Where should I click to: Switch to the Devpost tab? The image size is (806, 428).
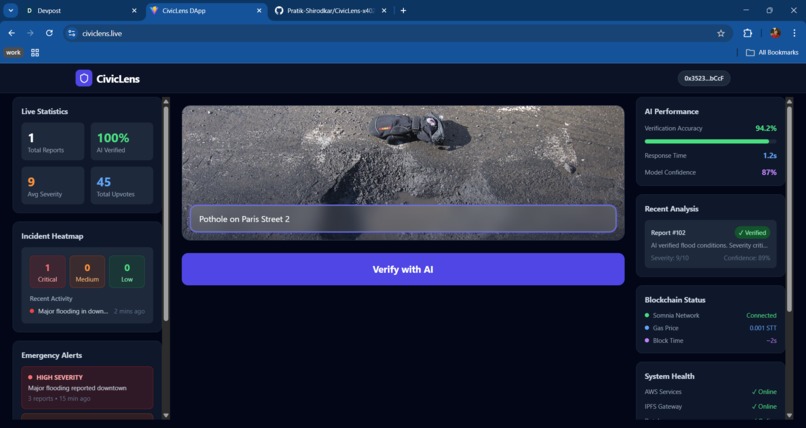pyautogui.click(x=80, y=11)
